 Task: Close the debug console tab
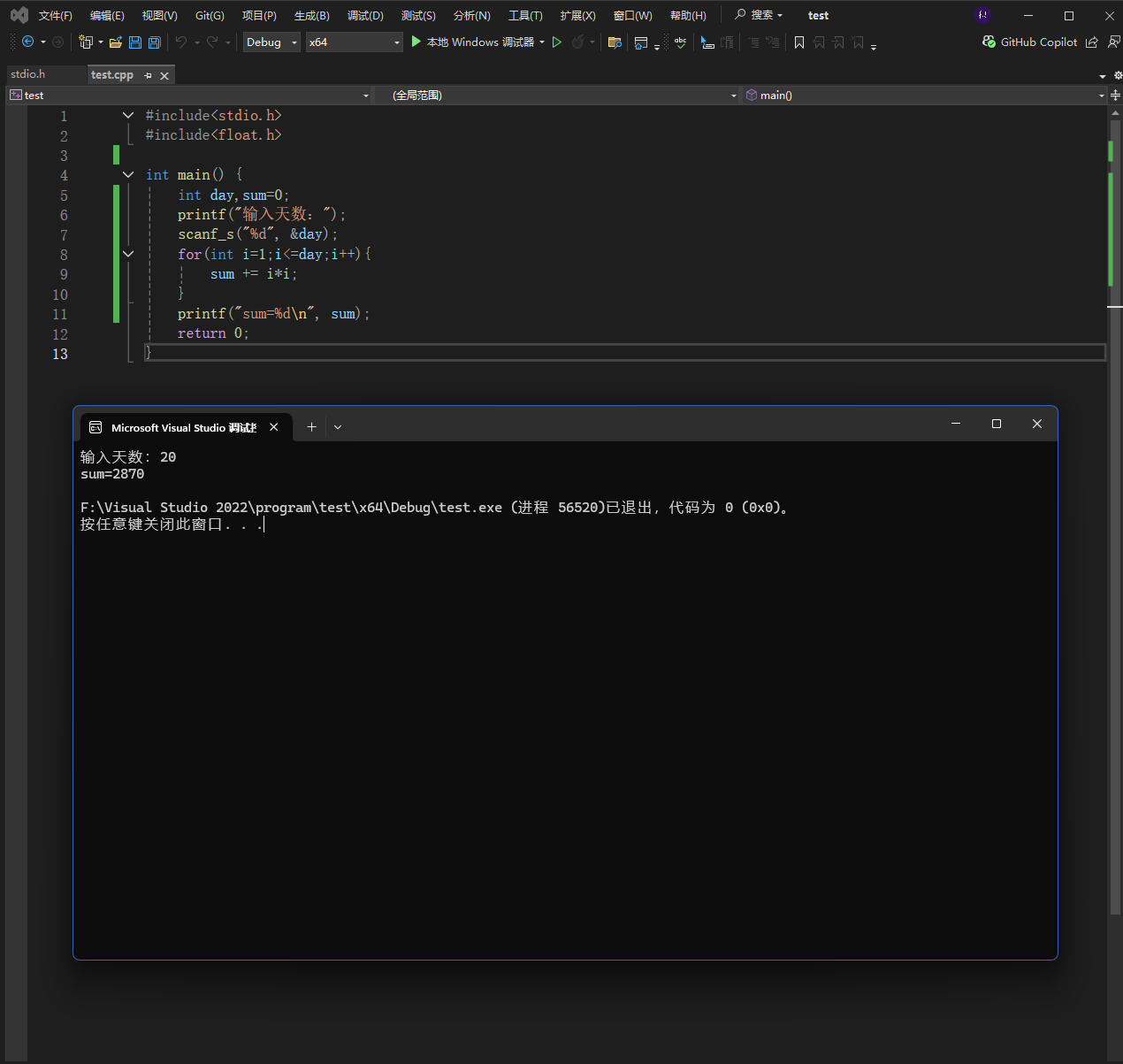[274, 427]
